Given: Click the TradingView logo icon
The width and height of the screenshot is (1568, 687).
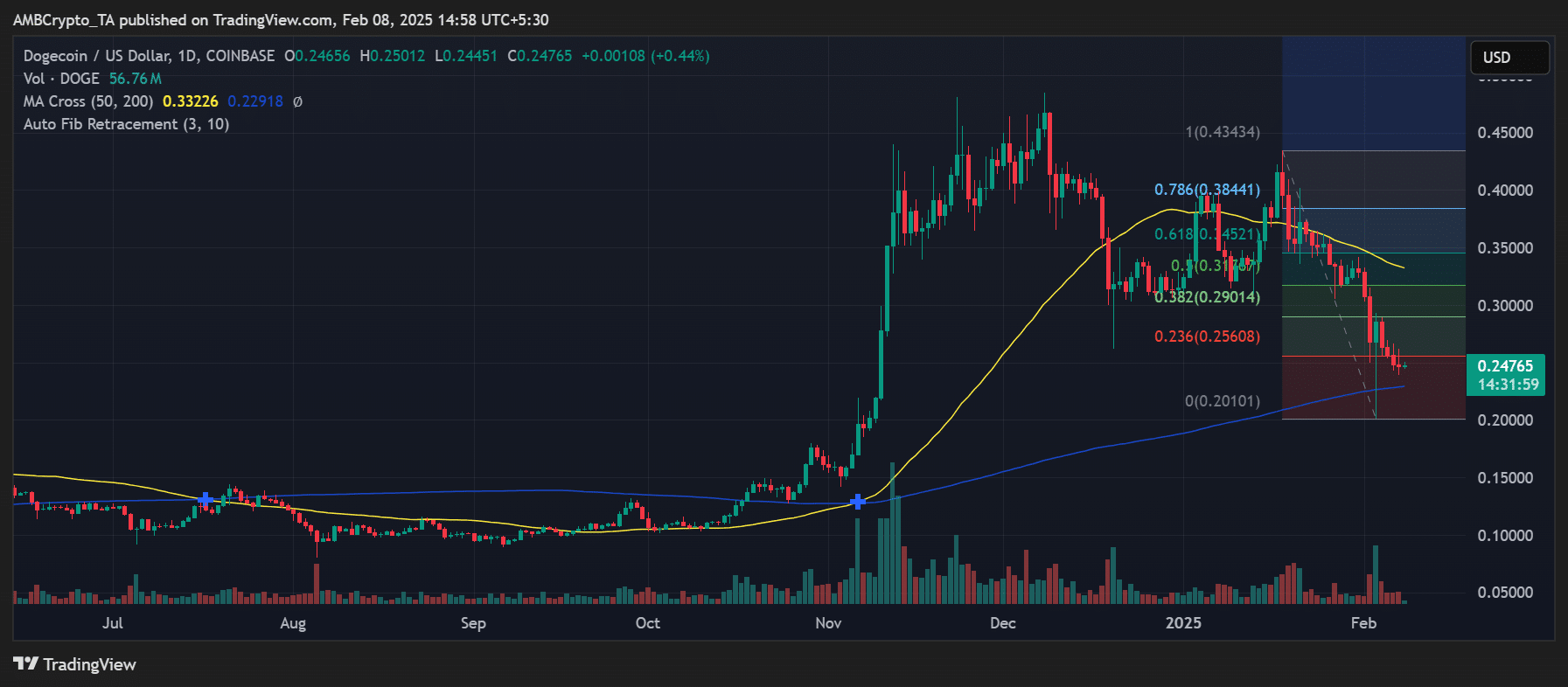Looking at the screenshot, I should (26, 664).
